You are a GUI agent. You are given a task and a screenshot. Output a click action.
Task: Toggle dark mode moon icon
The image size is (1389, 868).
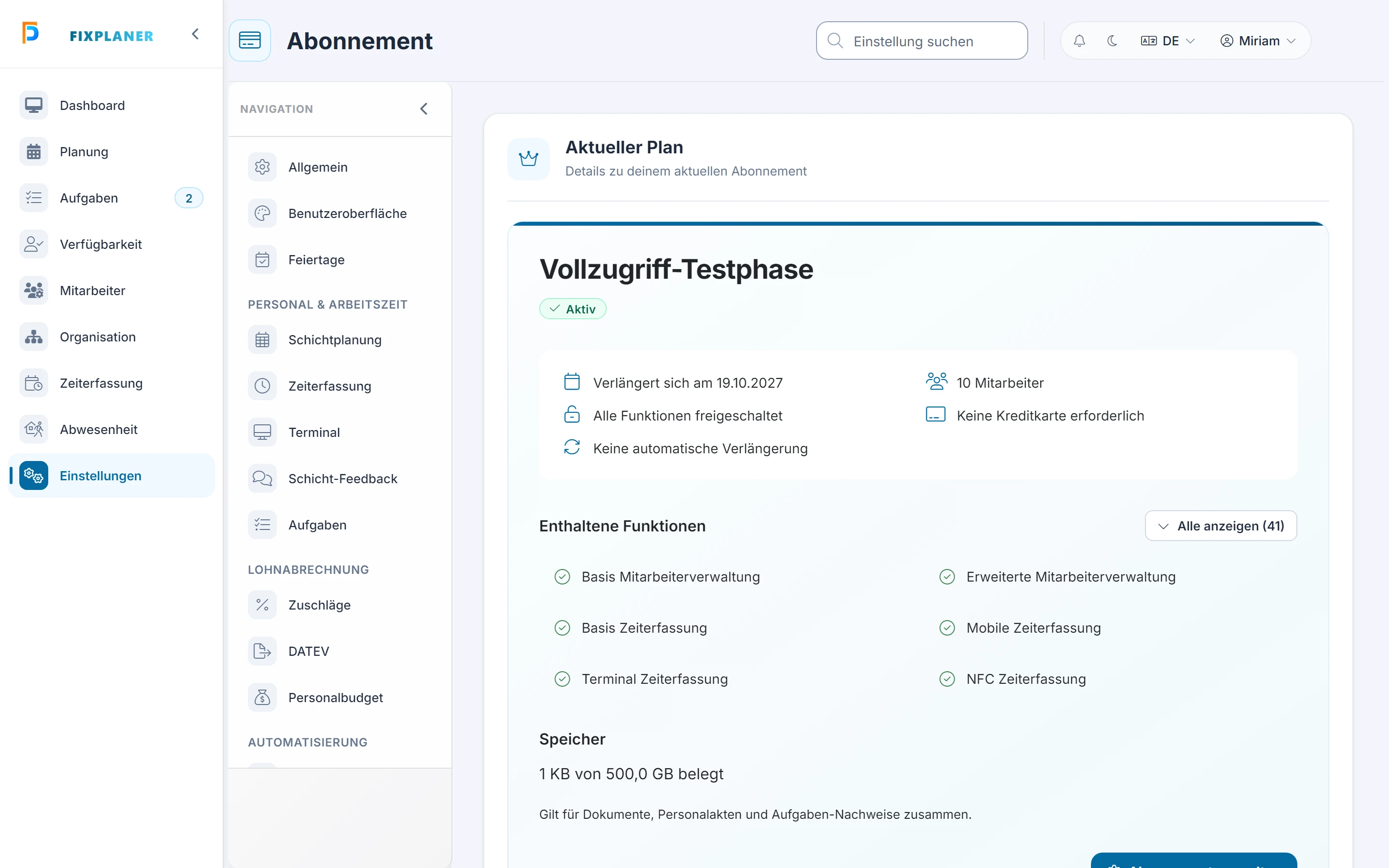1112,41
